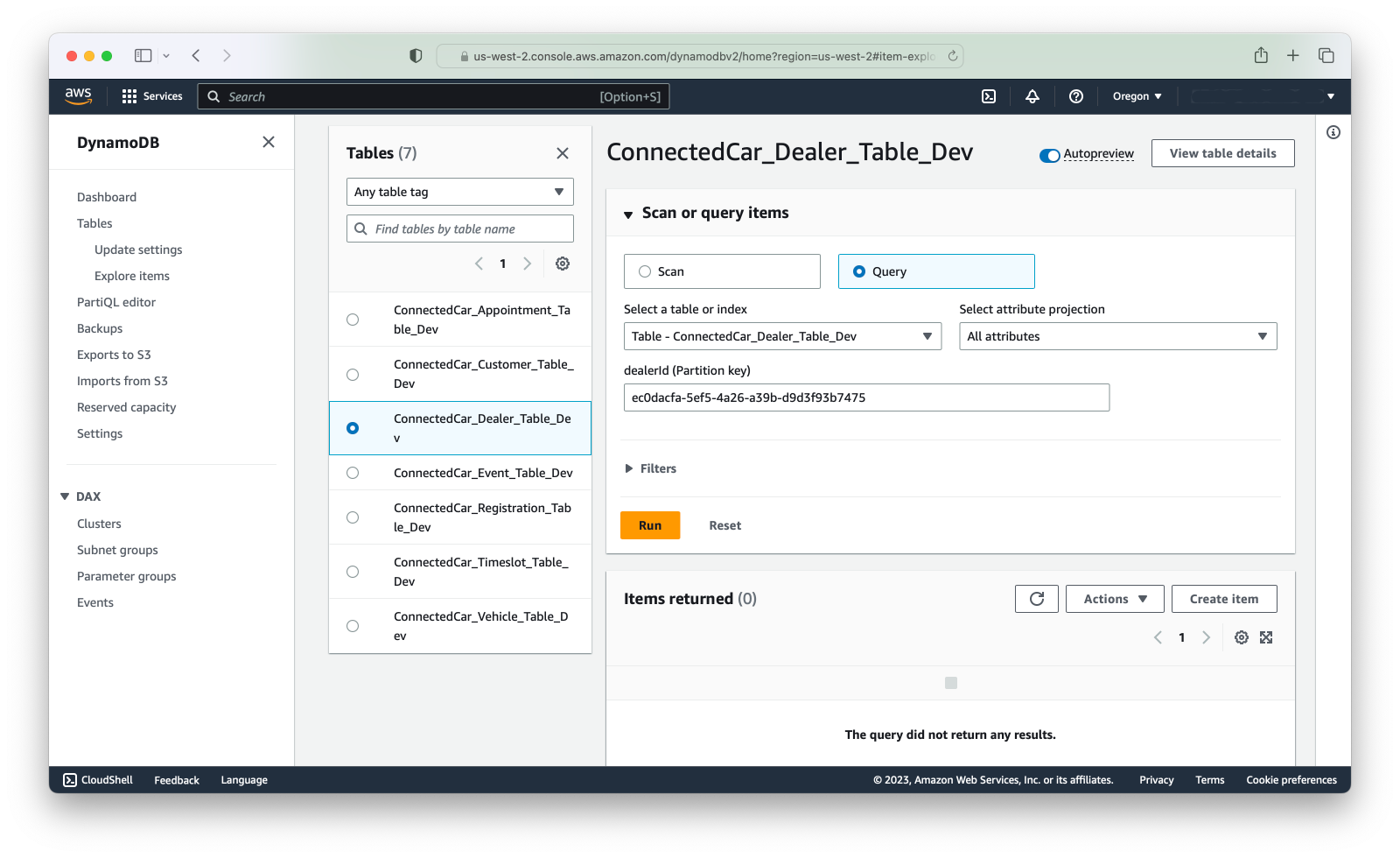Navigate back in Safari
The image size is (1400, 858).
pos(196,55)
